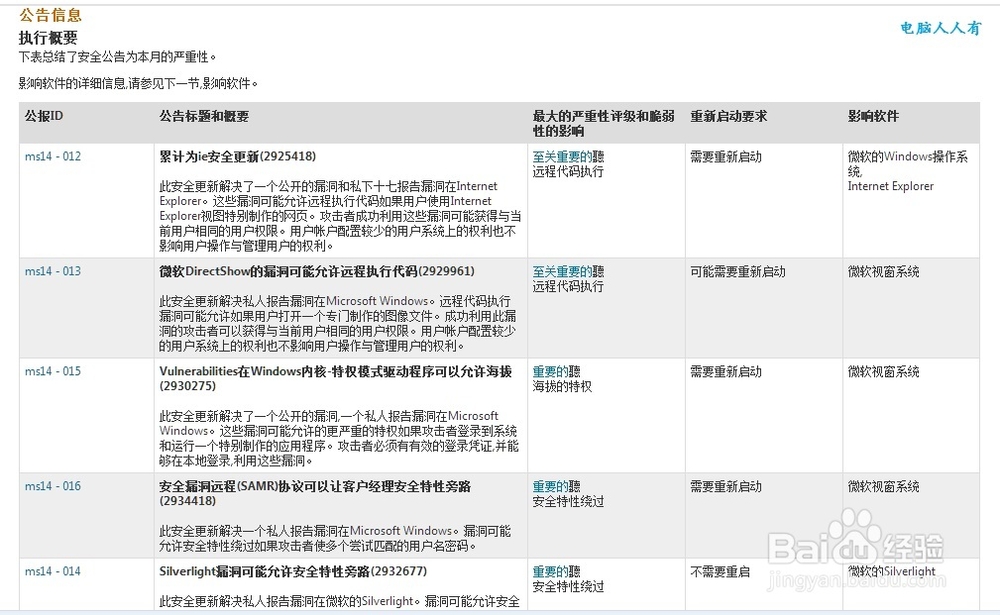Click sentence 下表总结了安全公告为本月的严重性
1000x615 pixels.
click(117, 57)
